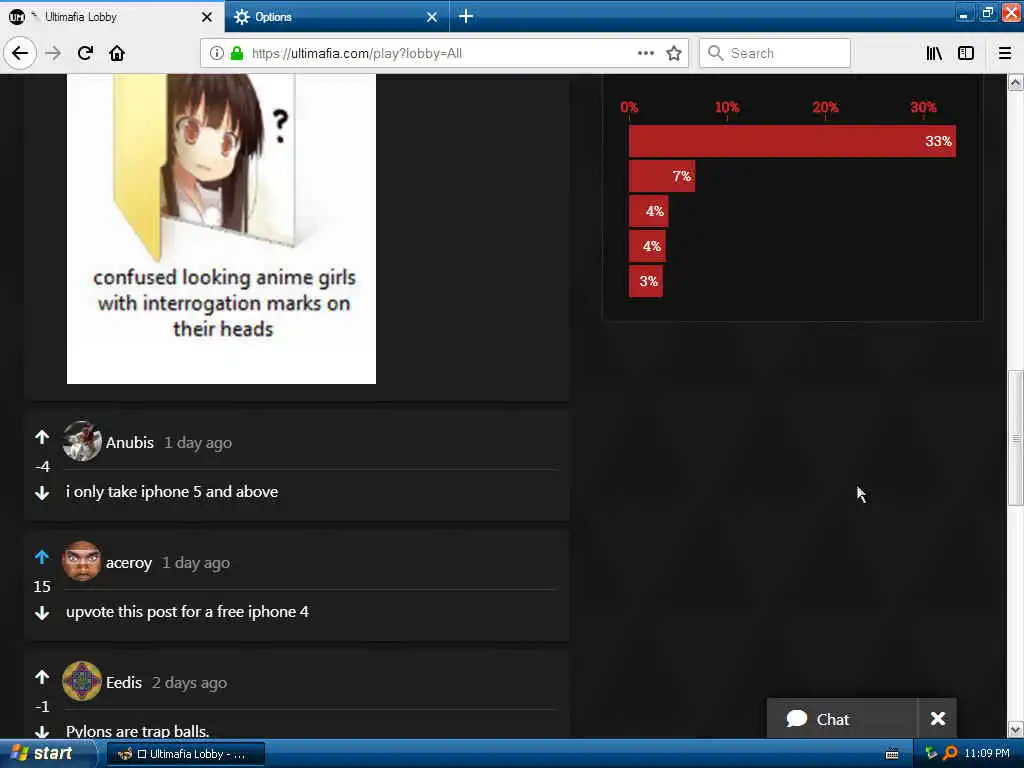This screenshot has height=768, width=1024.
Task: Click the keyboard icon in system tray
Action: point(891,754)
